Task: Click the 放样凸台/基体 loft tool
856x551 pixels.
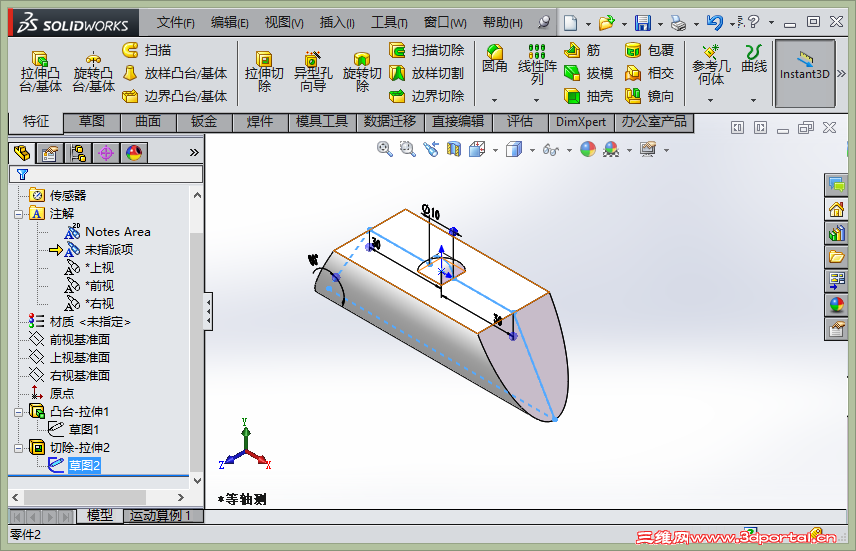Action: (x=175, y=73)
